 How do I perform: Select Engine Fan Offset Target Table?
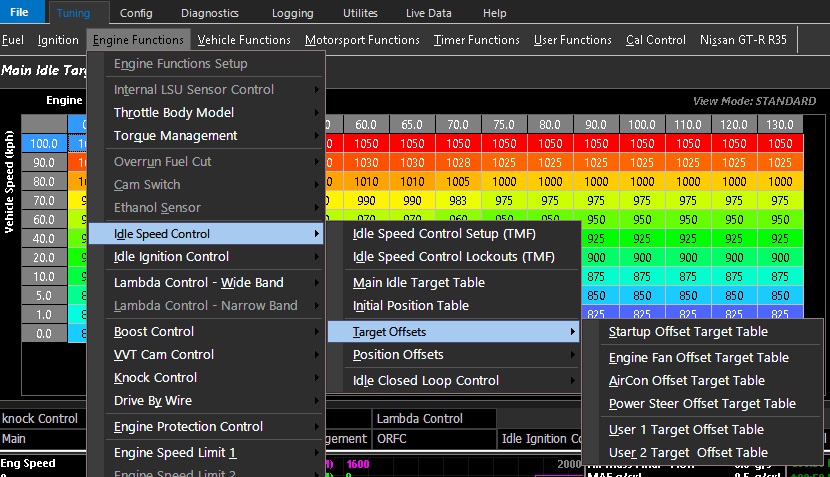[x=698, y=357]
